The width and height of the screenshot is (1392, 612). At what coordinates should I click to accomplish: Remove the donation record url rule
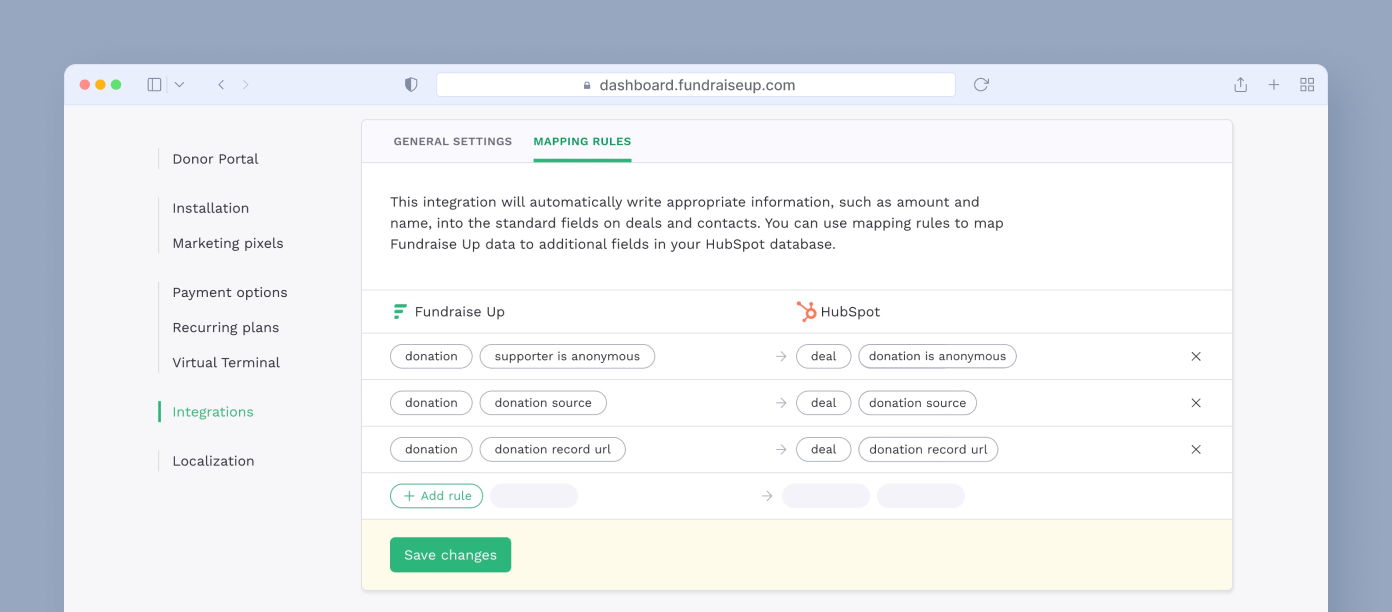point(1196,449)
